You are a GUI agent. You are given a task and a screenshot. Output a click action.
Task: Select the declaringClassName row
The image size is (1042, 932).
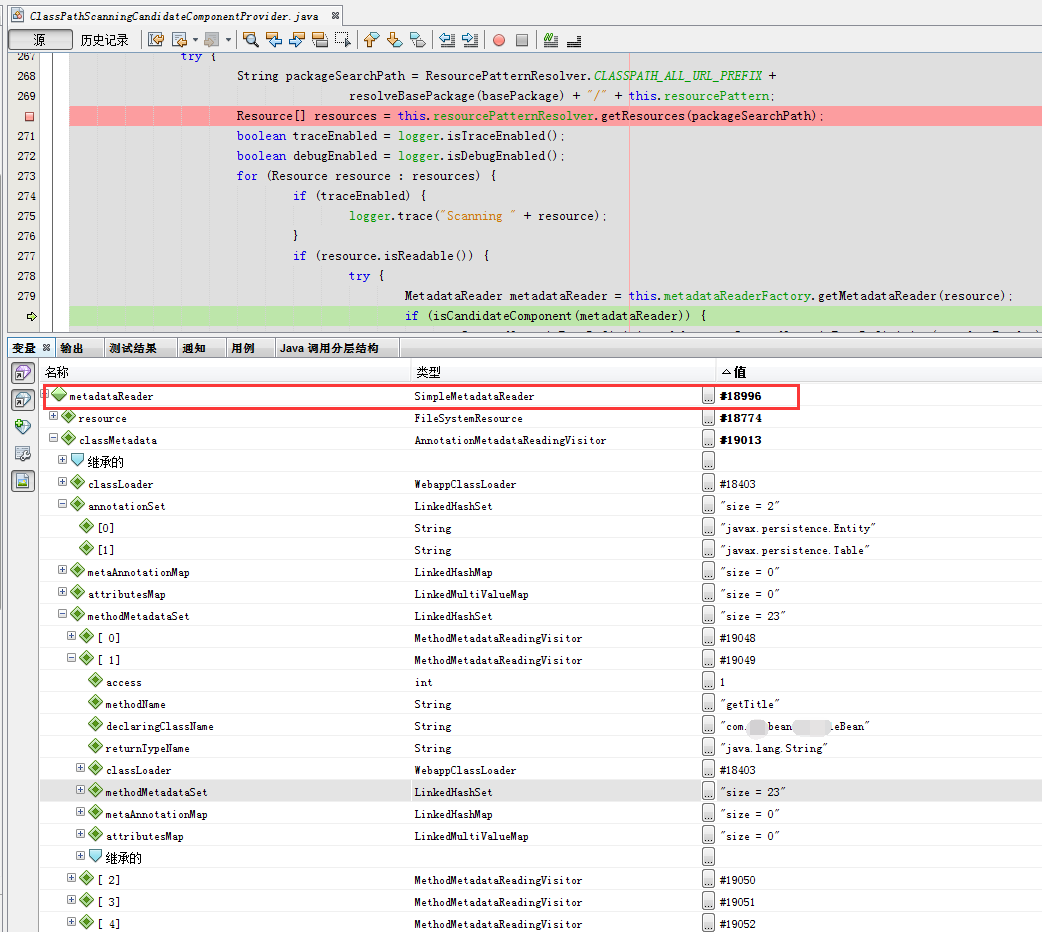point(540,725)
